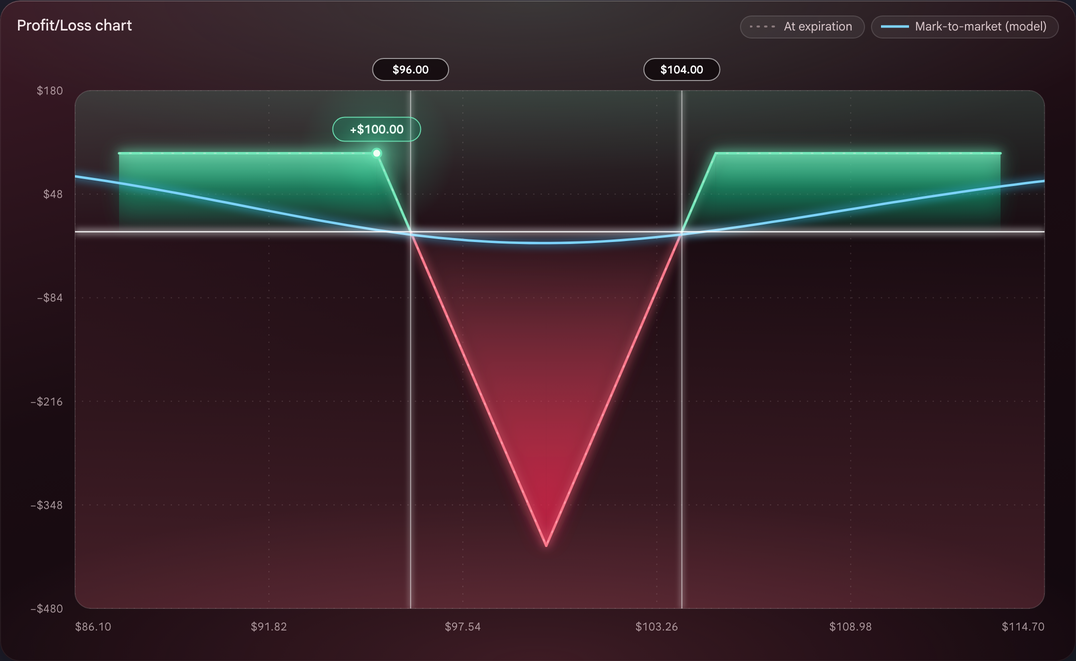Click the $96.00 breakeven label
This screenshot has width=1076, height=661.
click(x=410, y=69)
